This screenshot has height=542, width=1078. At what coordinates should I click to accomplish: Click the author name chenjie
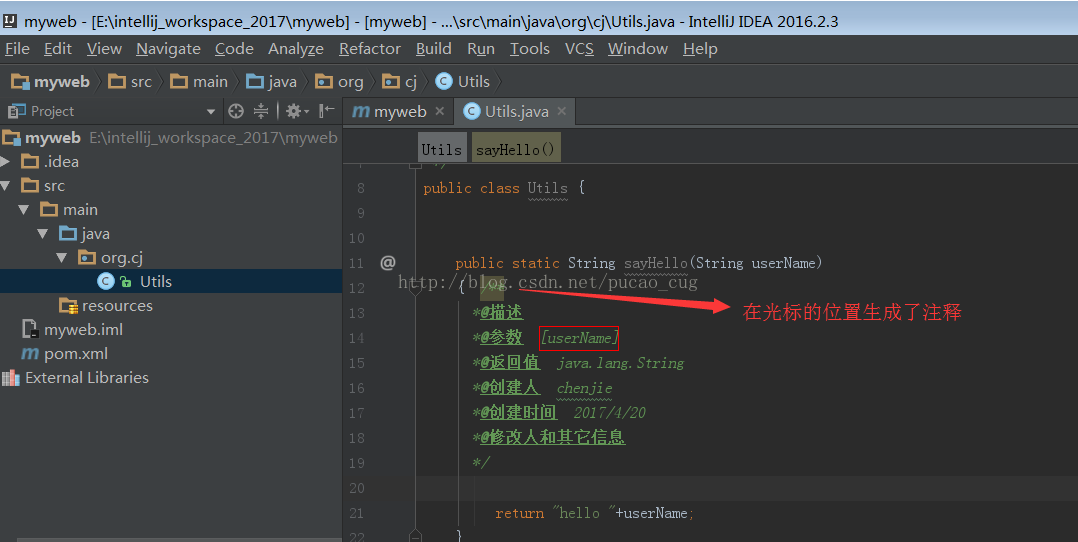584,388
